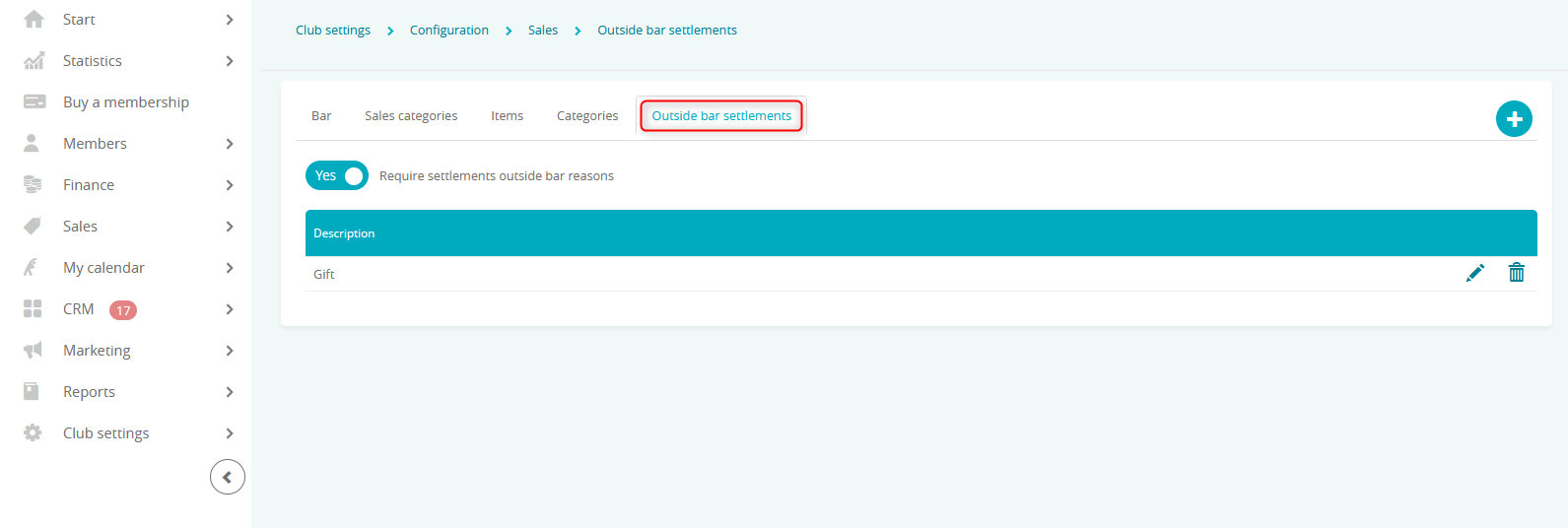Switch to the Items tab
1568x528 pixels.
click(507, 115)
